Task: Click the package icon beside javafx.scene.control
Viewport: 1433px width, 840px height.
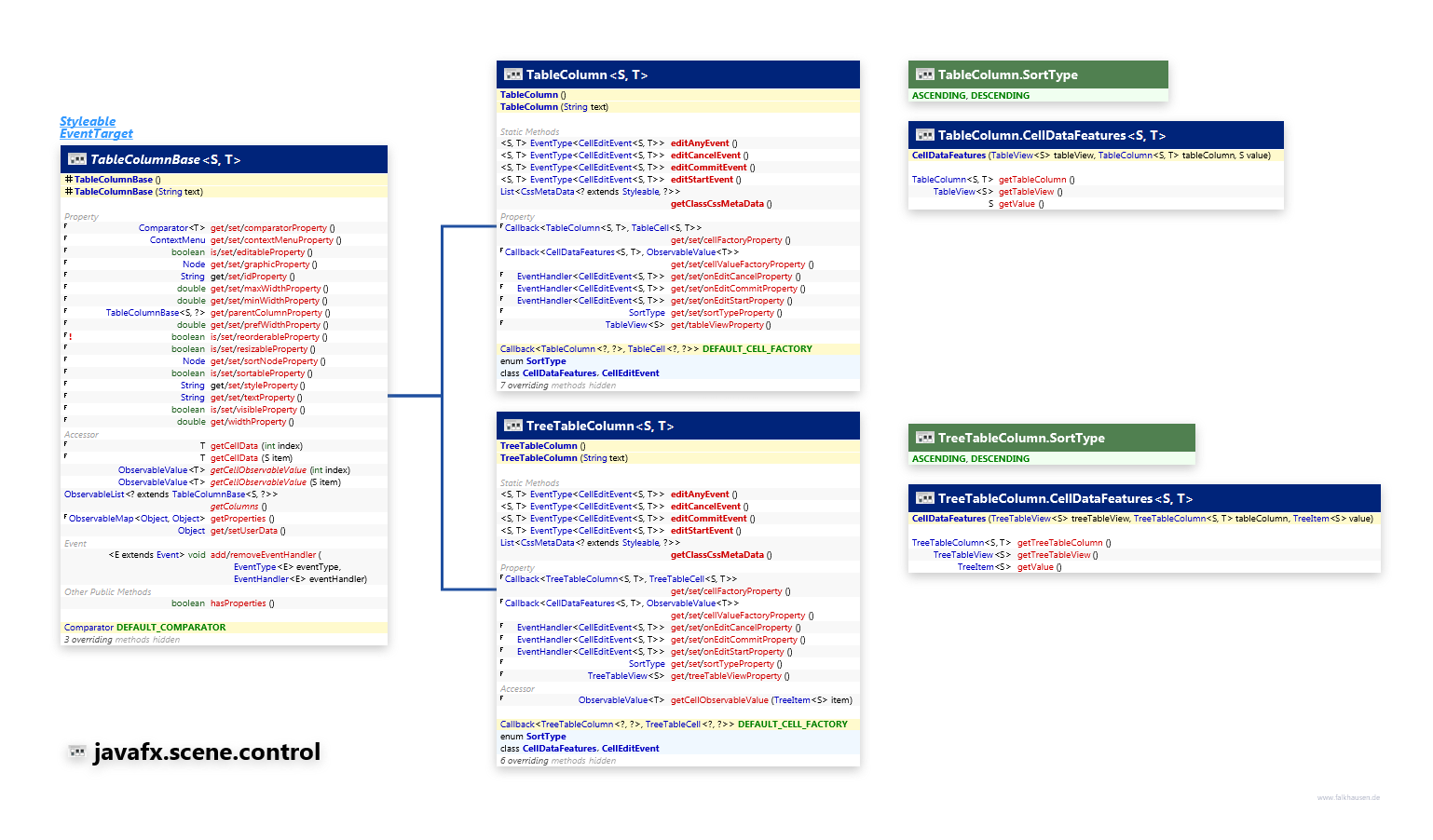Action: pyautogui.click(x=77, y=752)
